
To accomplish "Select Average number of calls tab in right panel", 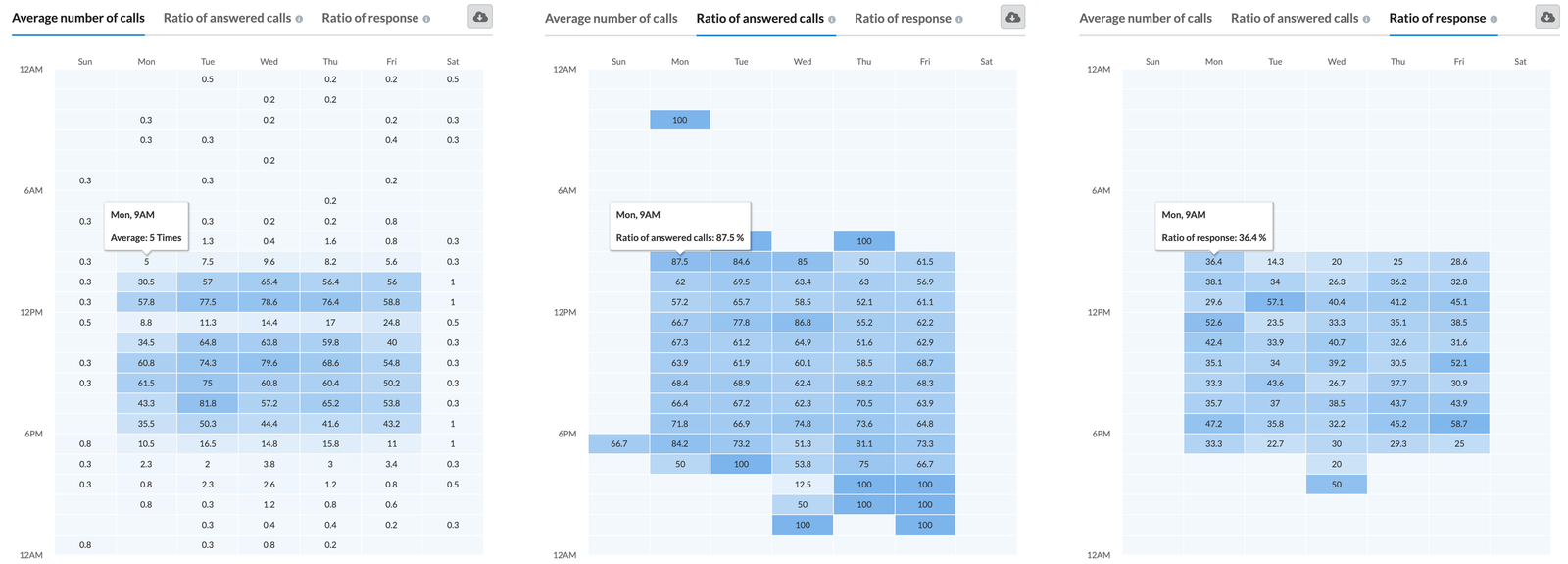I will (x=1146, y=18).
